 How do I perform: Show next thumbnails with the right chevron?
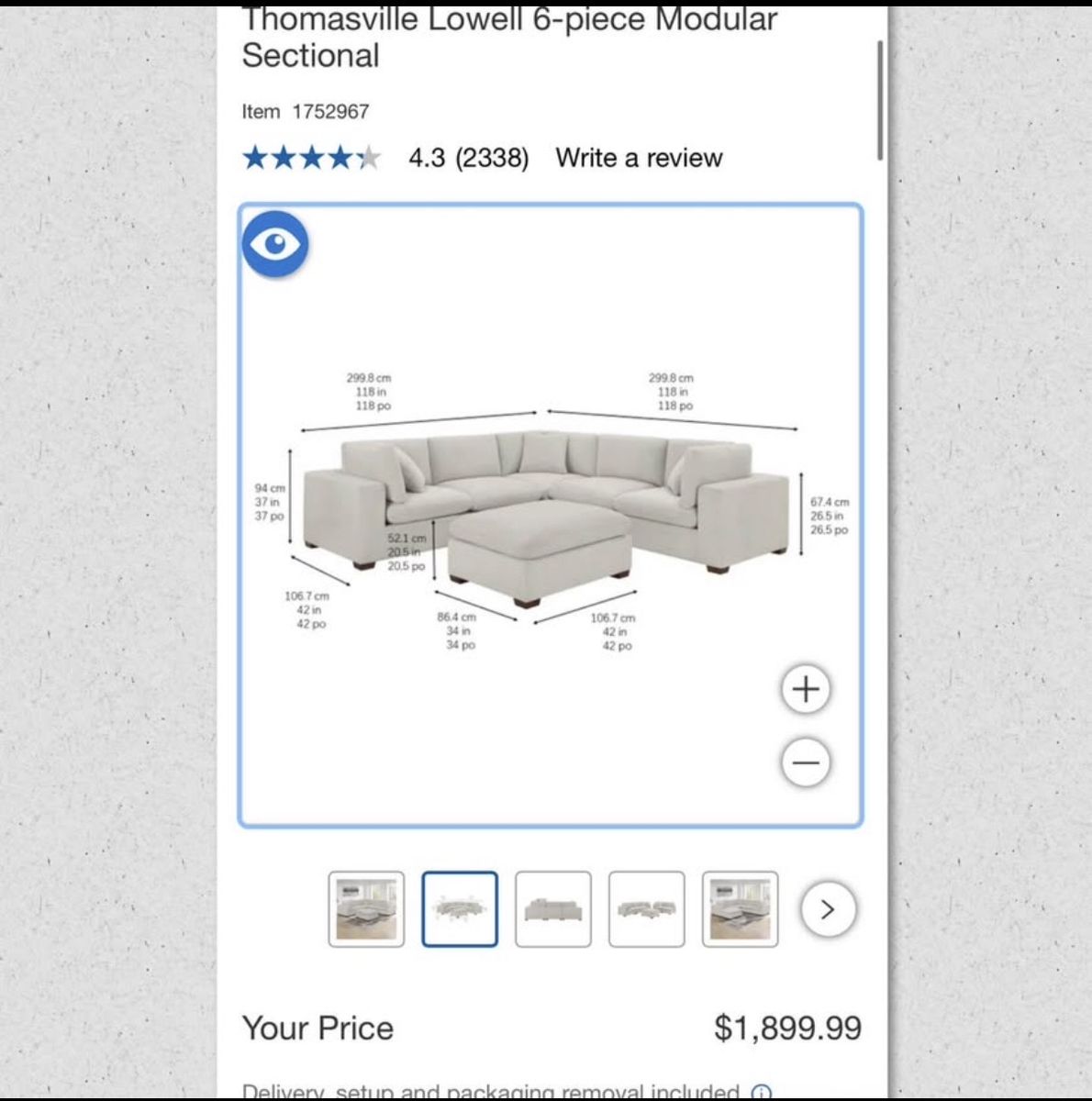[828, 909]
